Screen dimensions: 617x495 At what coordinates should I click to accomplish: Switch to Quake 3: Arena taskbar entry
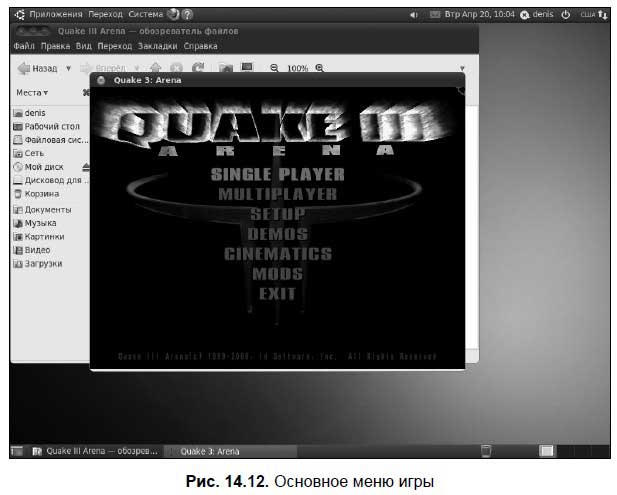pos(210,451)
